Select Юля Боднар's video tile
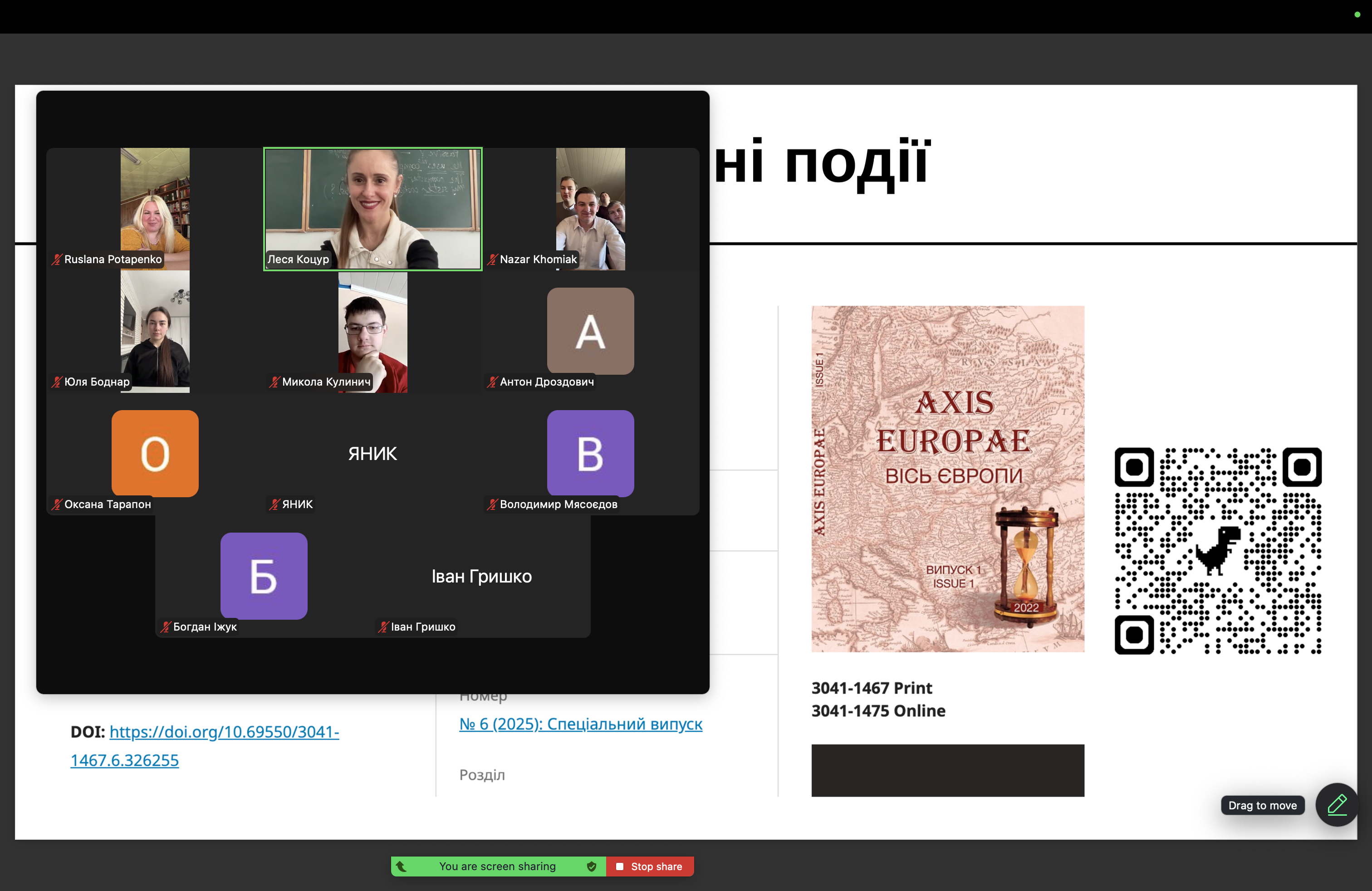1372x891 pixels. click(155, 331)
